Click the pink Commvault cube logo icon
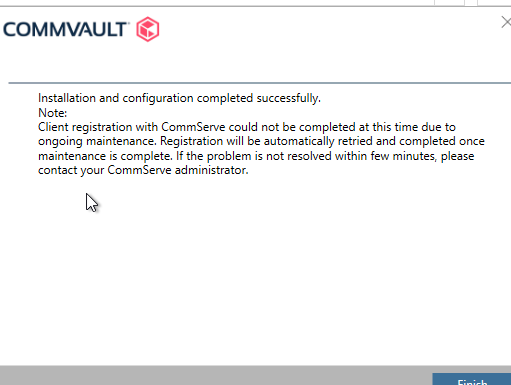 (x=148, y=29)
